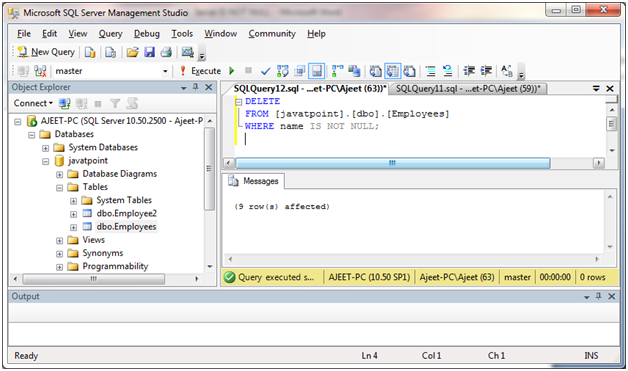The image size is (628, 371).
Task: Open the Query menu
Action: 111,34
